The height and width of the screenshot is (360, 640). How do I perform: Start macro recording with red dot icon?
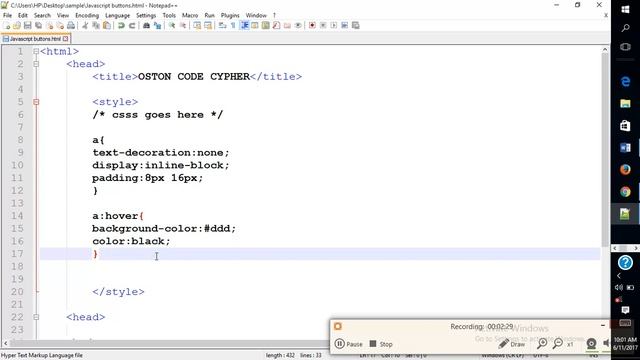click(x=312, y=25)
